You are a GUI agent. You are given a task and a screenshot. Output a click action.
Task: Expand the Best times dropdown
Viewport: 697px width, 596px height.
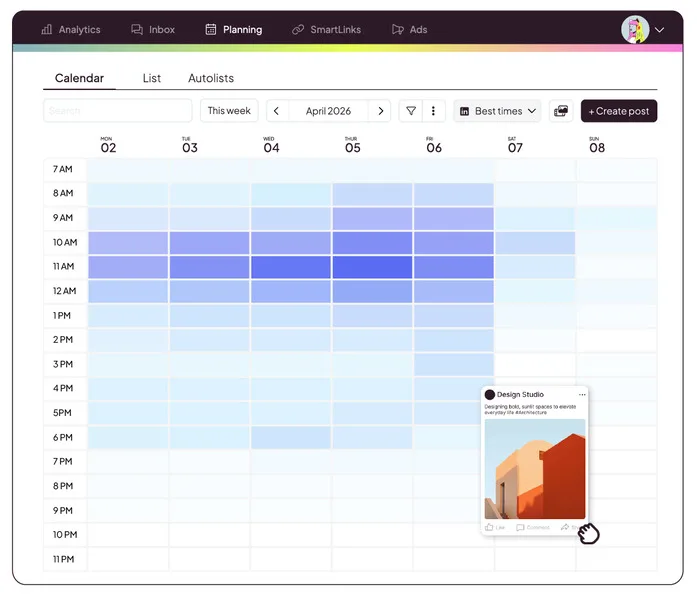coord(497,111)
